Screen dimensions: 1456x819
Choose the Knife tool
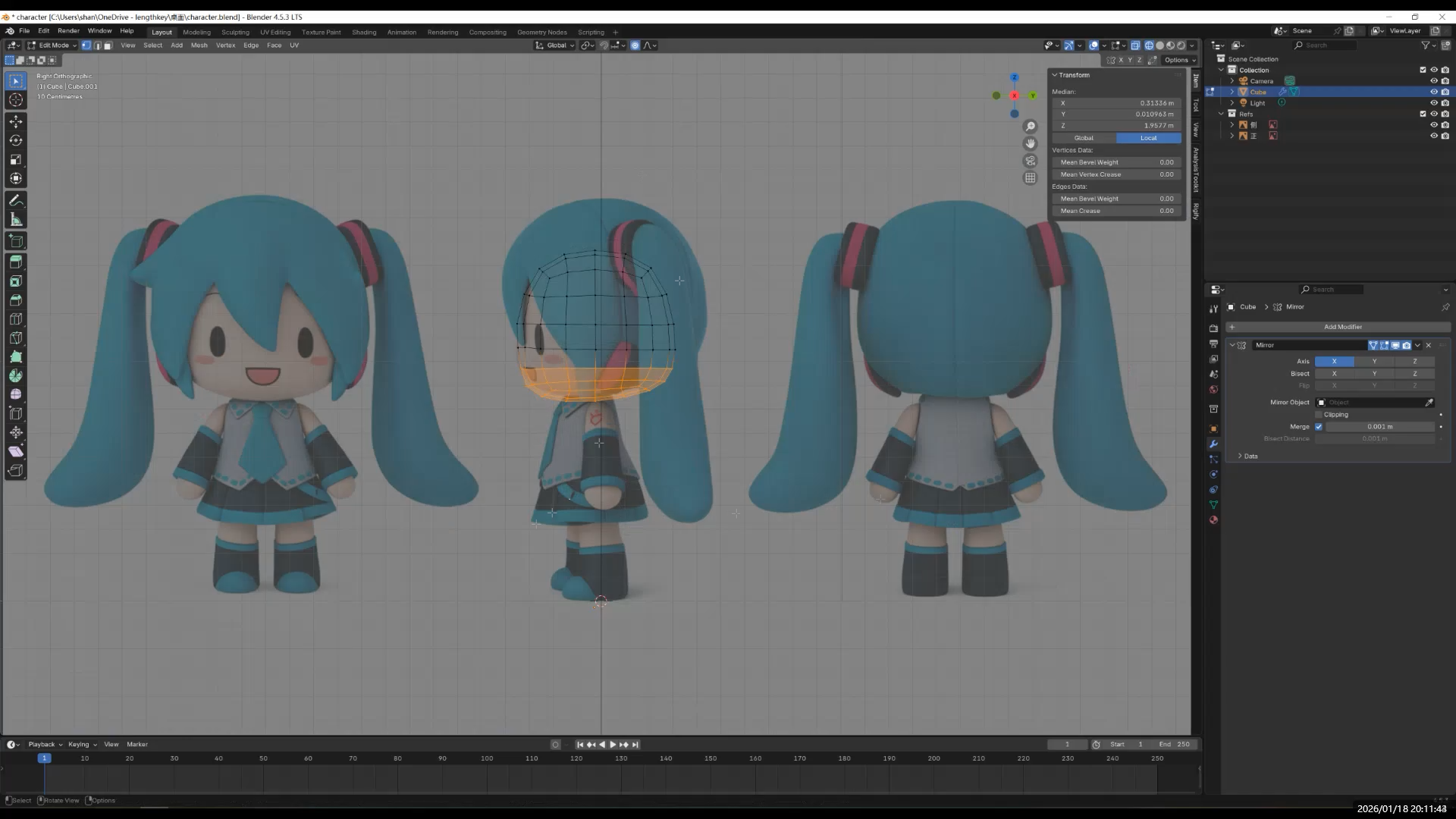tap(16, 338)
